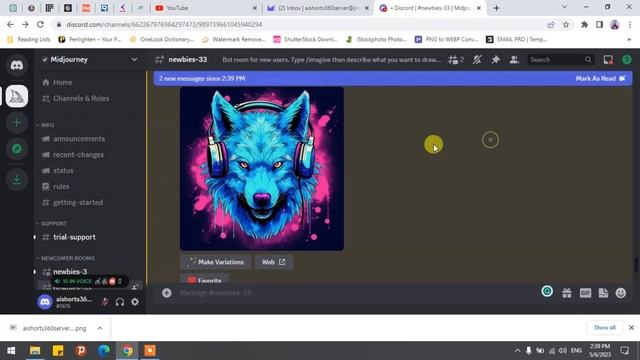Open ShutterStock Downl... bookmark
The height and width of the screenshot is (360, 640).
coord(305,40)
